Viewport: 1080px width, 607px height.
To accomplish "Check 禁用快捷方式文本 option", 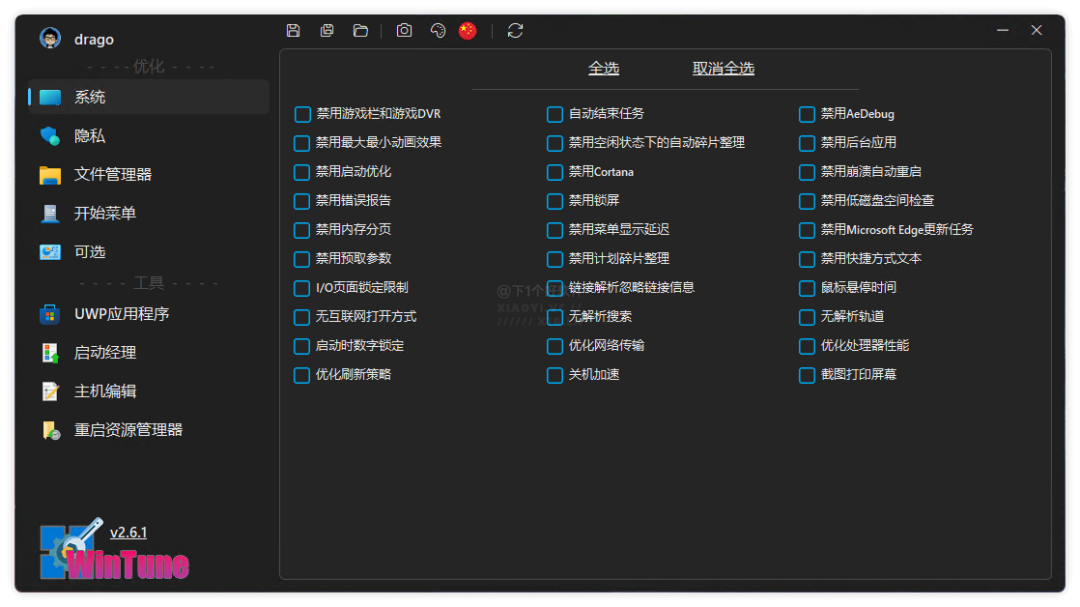I will [807, 259].
